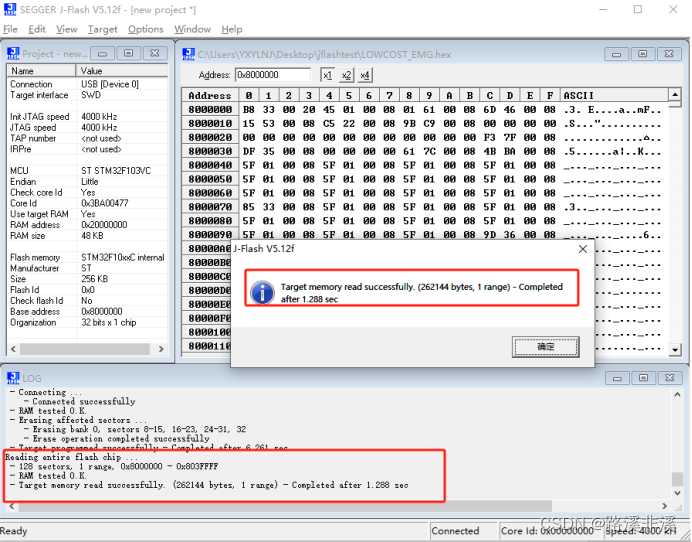
Task: Click the J-Flash icon in hex file window title
Action: [x=188, y=54]
